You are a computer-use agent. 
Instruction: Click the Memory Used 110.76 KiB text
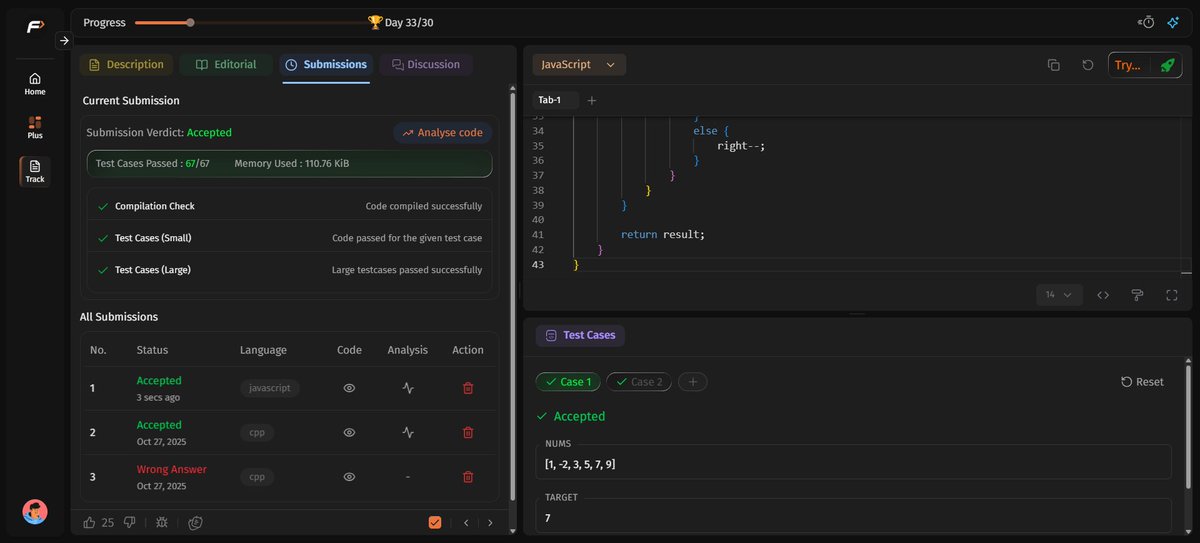coord(291,163)
